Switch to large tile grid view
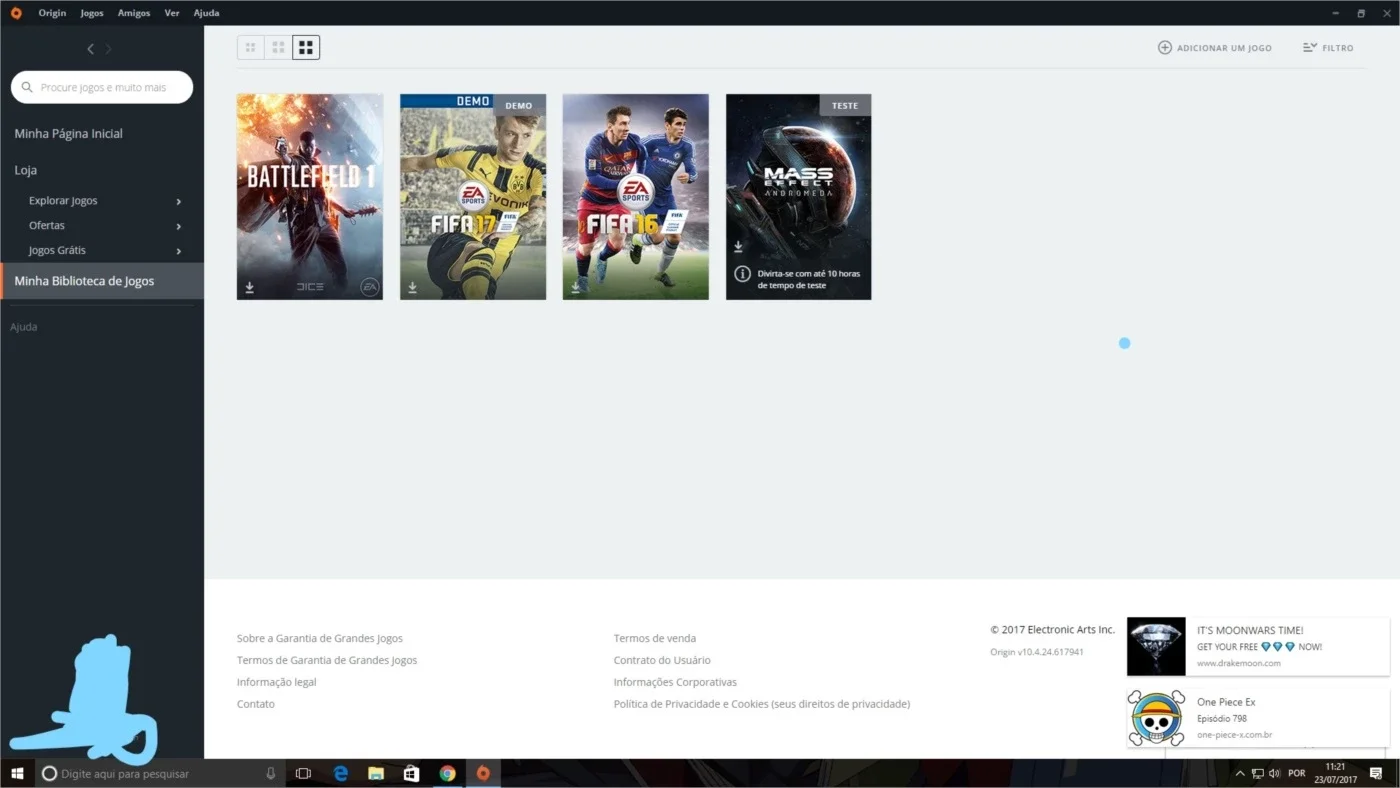 (x=306, y=47)
